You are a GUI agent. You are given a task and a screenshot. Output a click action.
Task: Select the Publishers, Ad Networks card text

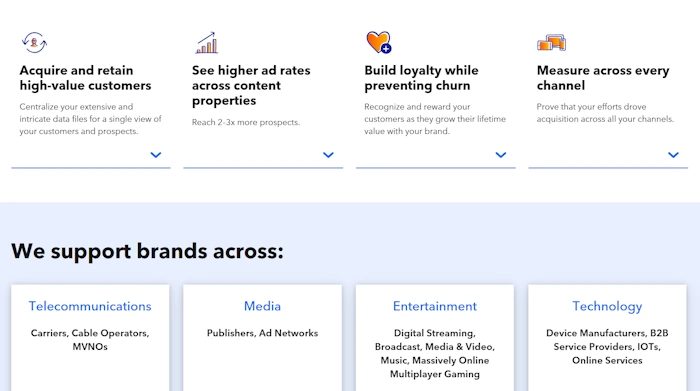click(x=262, y=333)
